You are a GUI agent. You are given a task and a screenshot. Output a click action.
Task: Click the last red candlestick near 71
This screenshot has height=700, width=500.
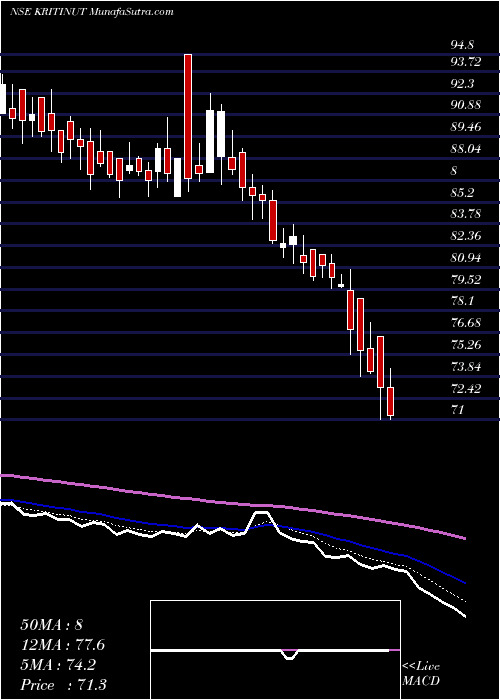tap(391, 401)
